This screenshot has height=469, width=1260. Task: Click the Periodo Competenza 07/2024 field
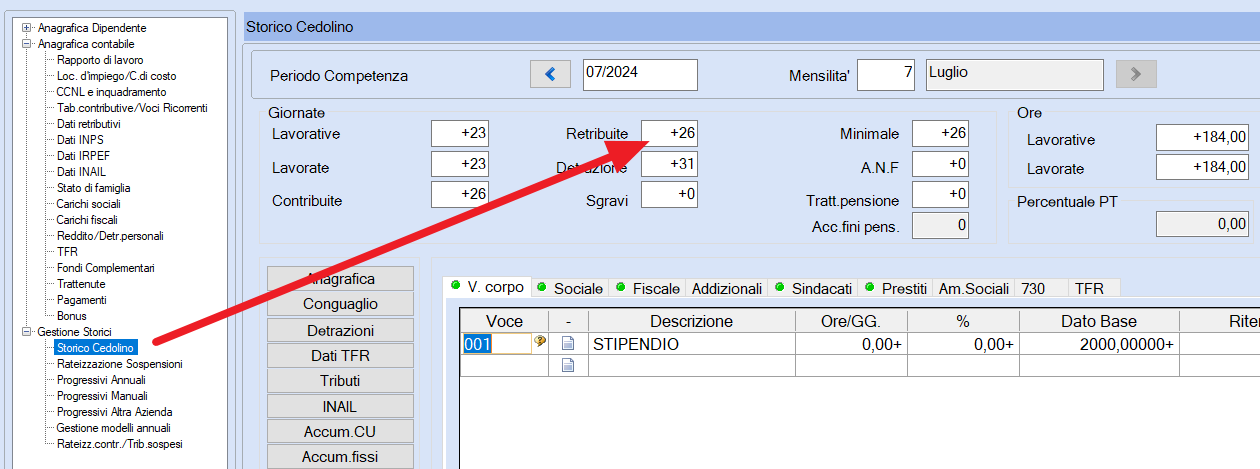click(x=639, y=74)
